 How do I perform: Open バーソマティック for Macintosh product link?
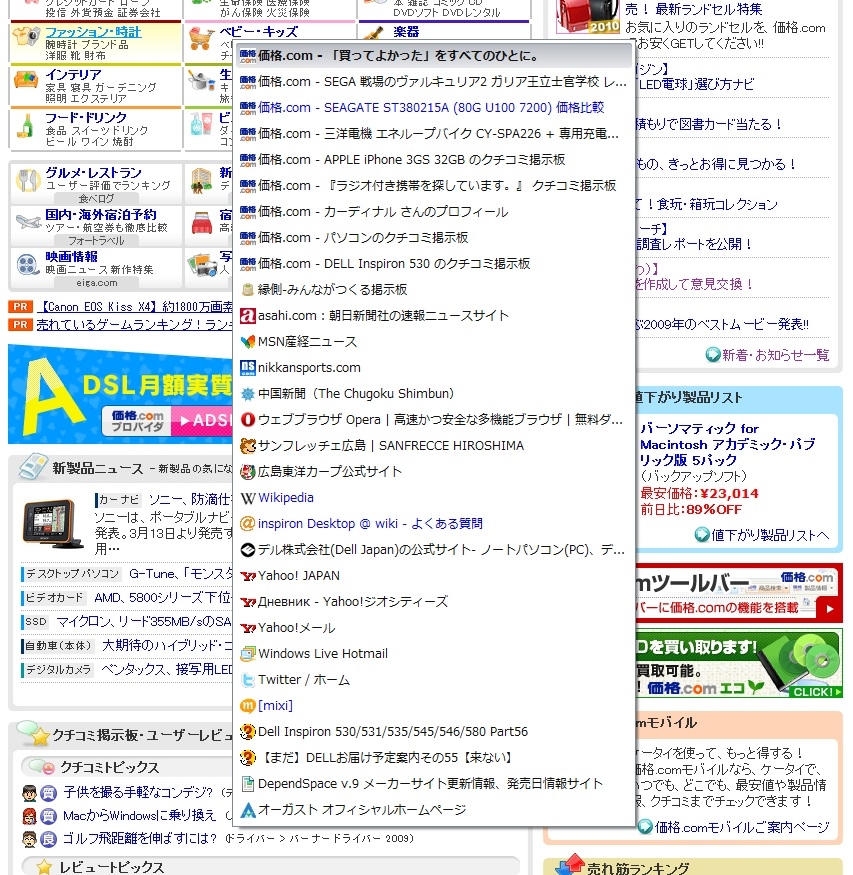coord(728,444)
